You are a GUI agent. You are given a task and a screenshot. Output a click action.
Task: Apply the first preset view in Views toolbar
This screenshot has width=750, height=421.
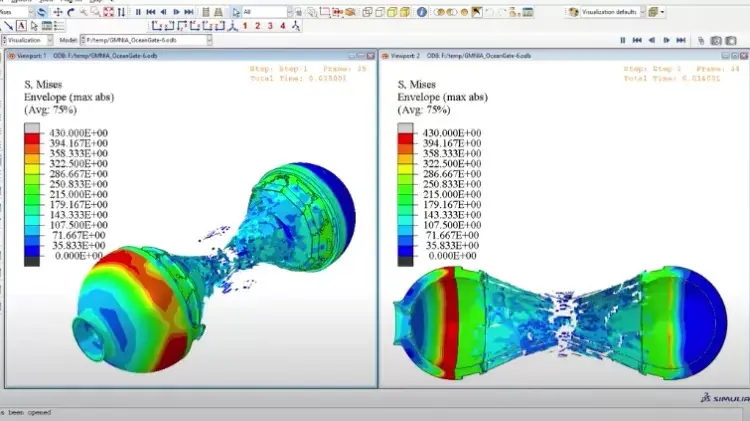tap(156, 26)
